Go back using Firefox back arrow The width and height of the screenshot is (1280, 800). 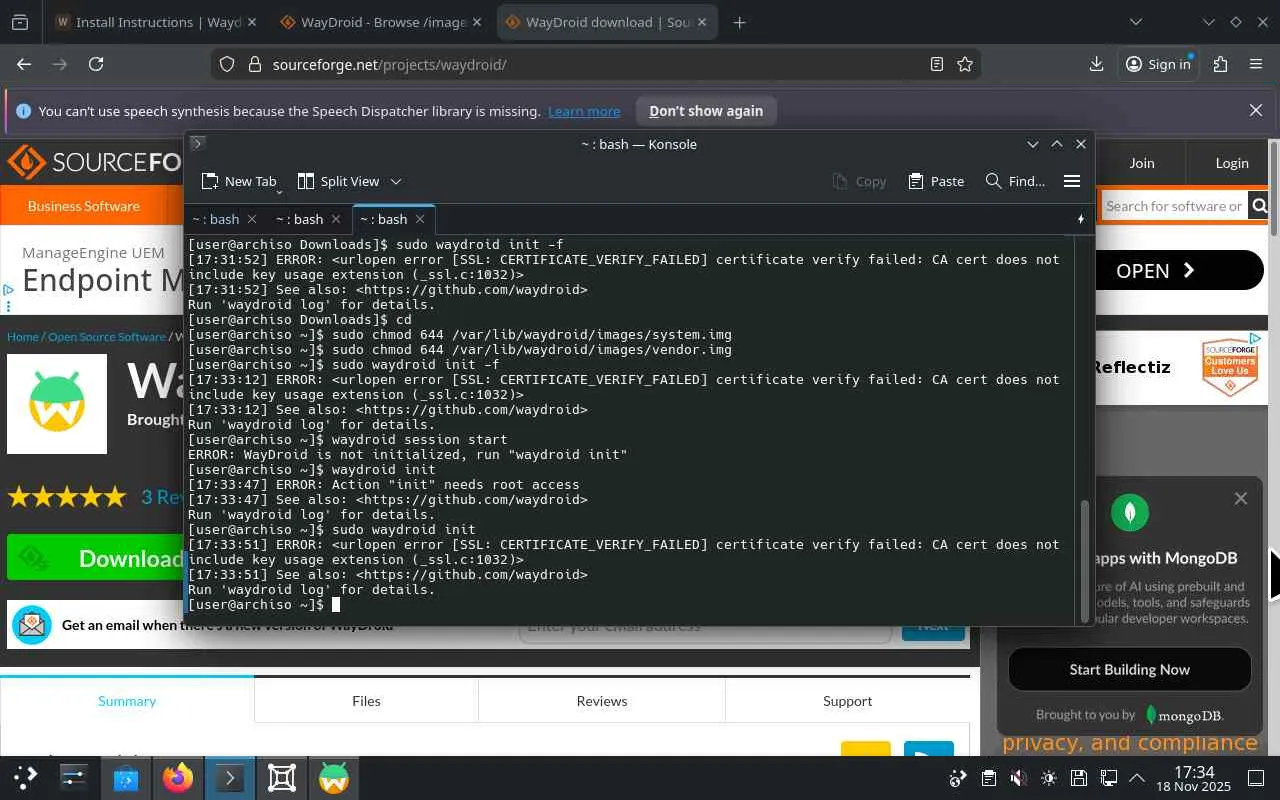pyautogui.click(x=24, y=64)
